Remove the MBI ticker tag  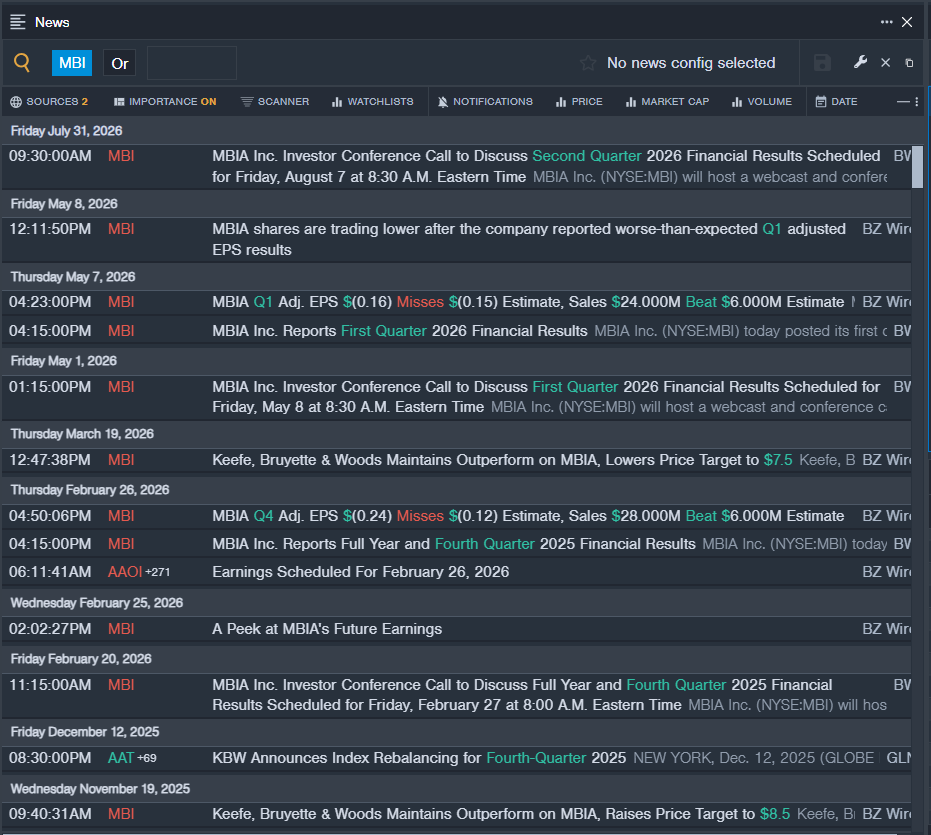point(72,63)
